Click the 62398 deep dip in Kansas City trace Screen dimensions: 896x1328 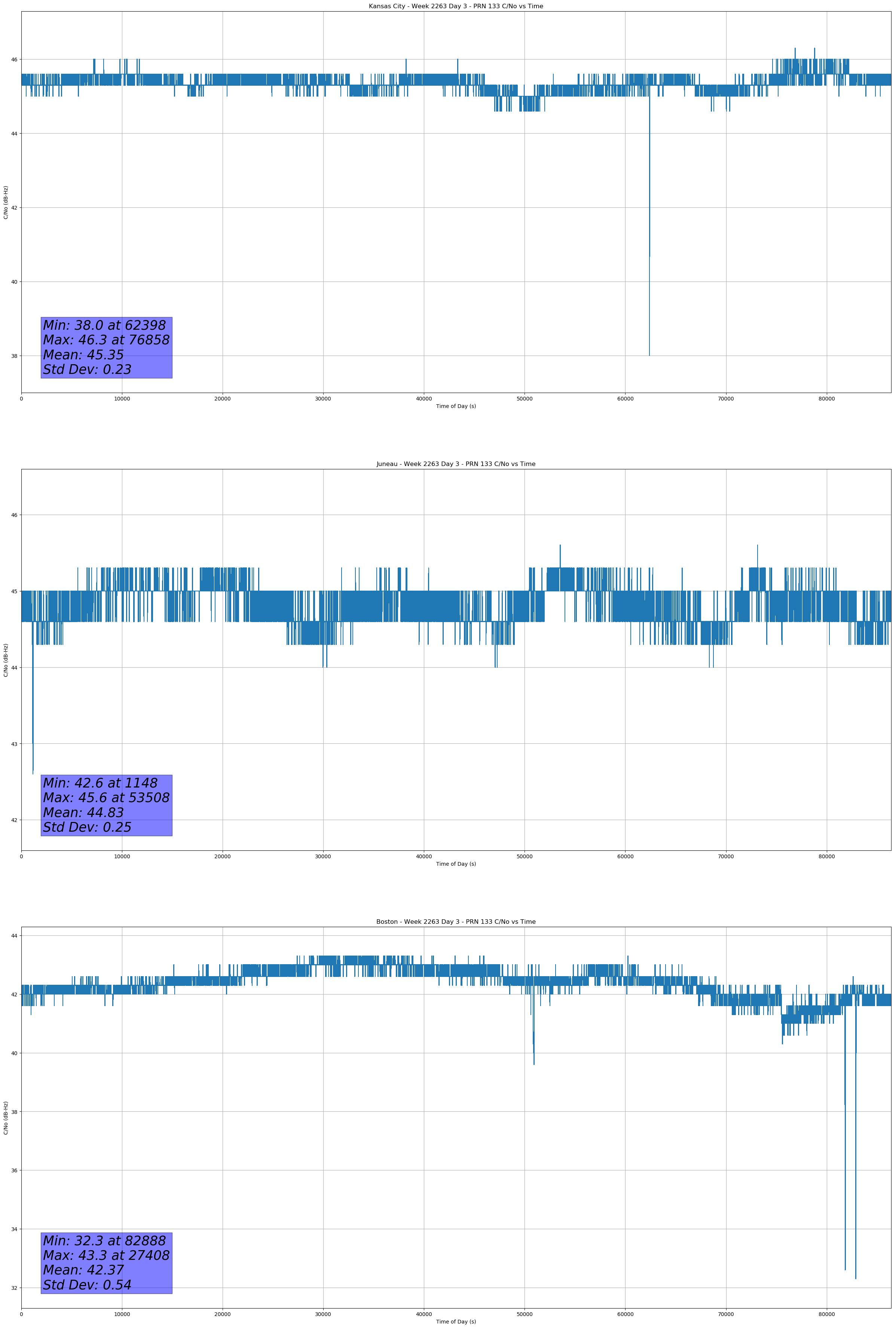coord(649,229)
